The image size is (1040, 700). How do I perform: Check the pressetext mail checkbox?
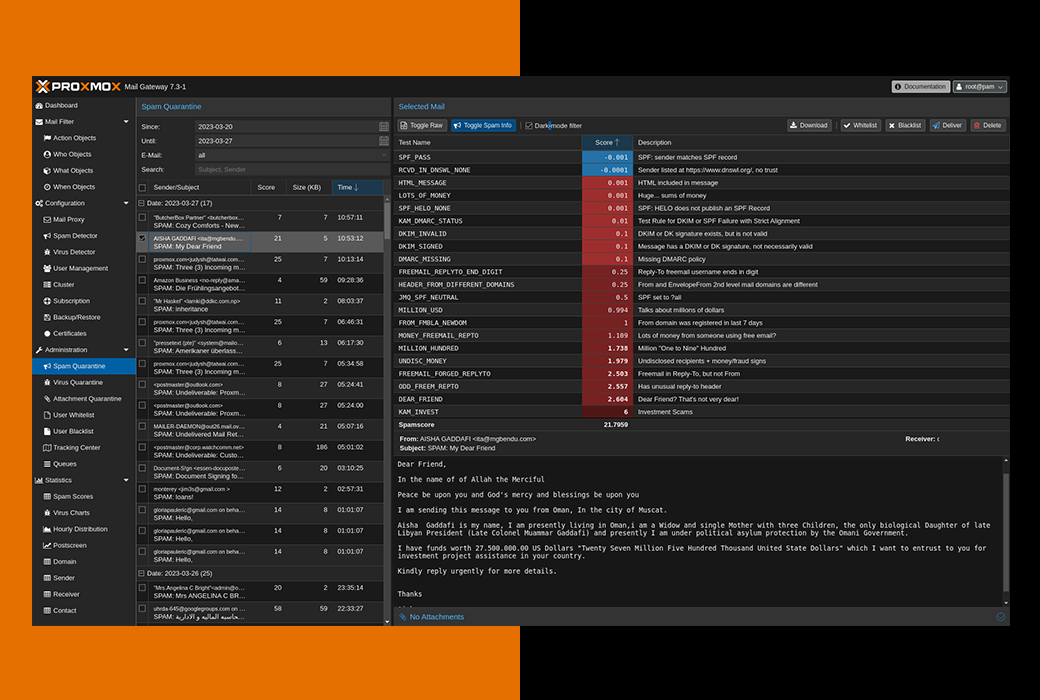(x=142, y=343)
